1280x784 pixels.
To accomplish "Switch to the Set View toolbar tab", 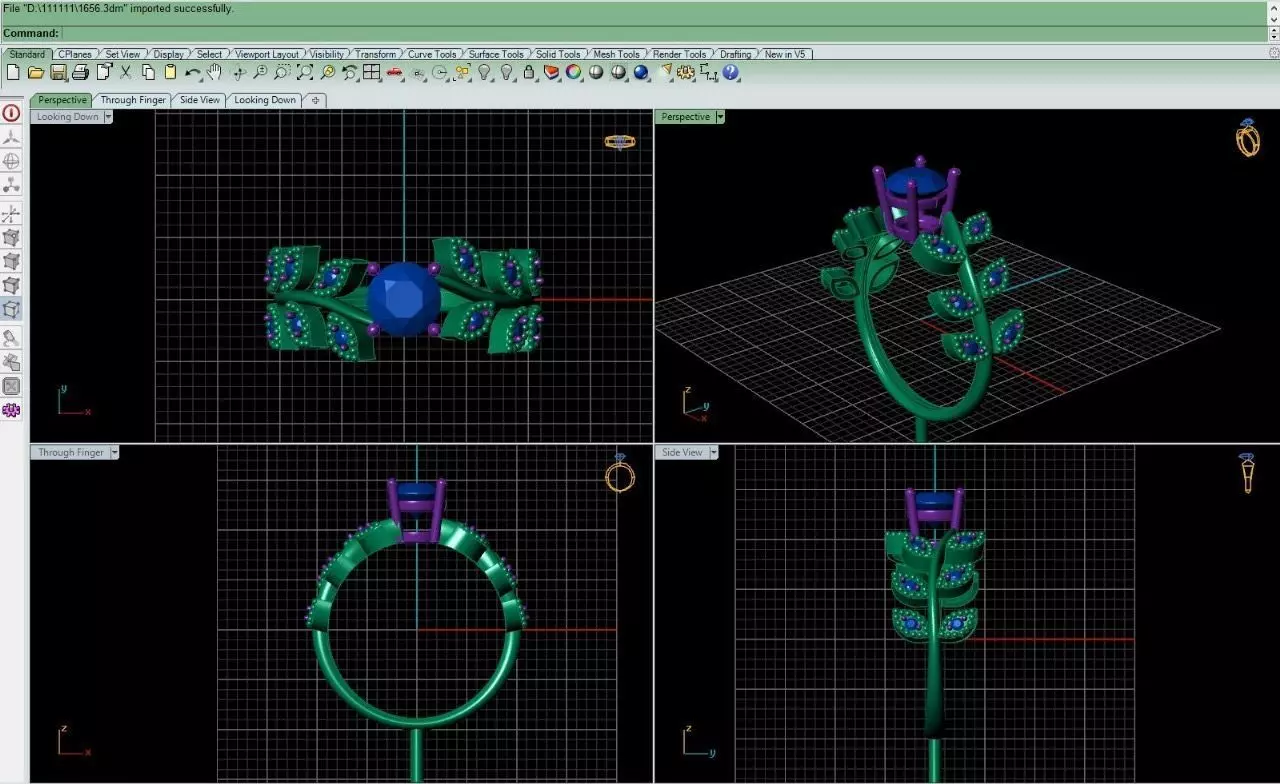I will point(123,54).
